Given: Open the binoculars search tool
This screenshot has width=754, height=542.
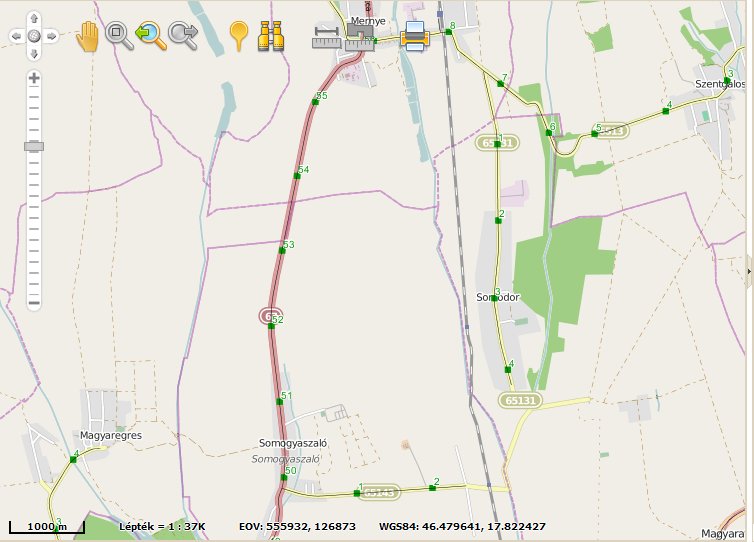Looking at the screenshot, I should [272, 36].
